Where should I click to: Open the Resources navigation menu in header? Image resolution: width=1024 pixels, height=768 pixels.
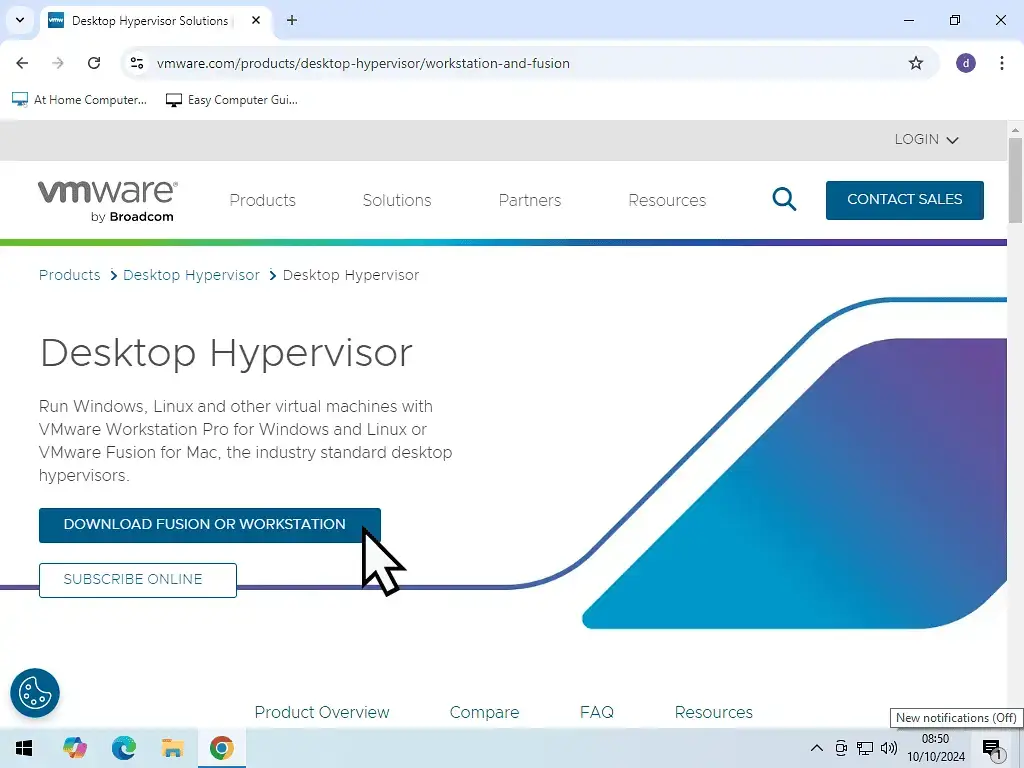667,200
